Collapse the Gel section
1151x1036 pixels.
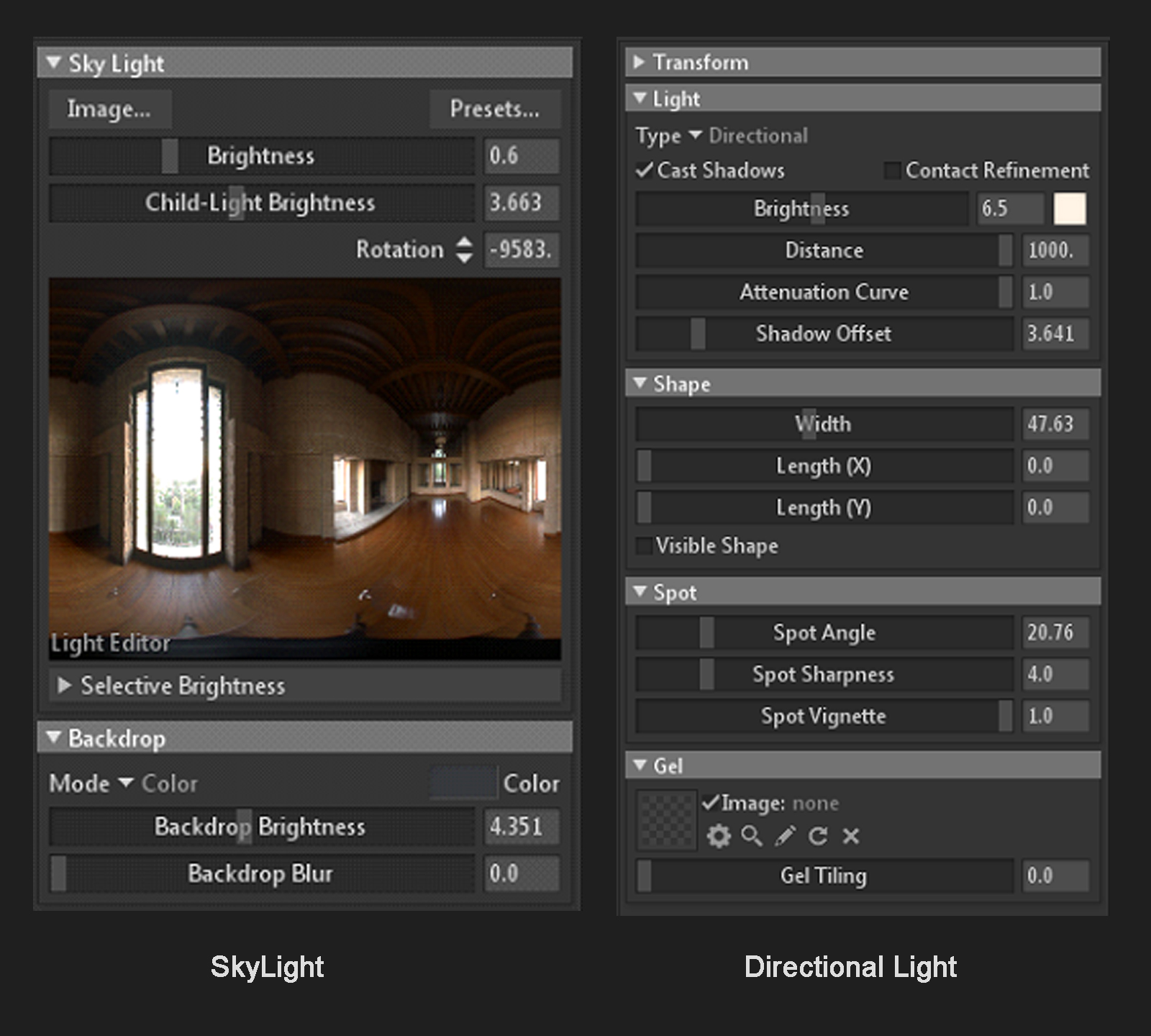pyautogui.click(x=640, y=765)
